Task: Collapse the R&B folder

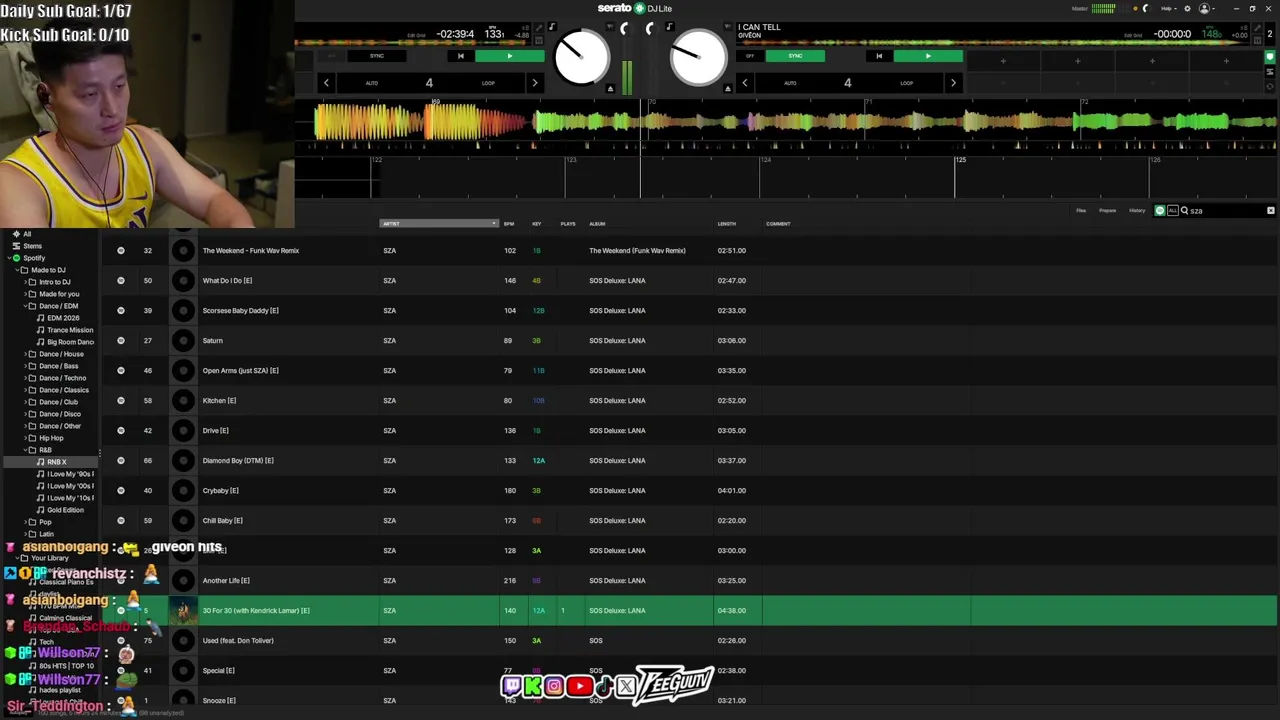Action: 23,450
